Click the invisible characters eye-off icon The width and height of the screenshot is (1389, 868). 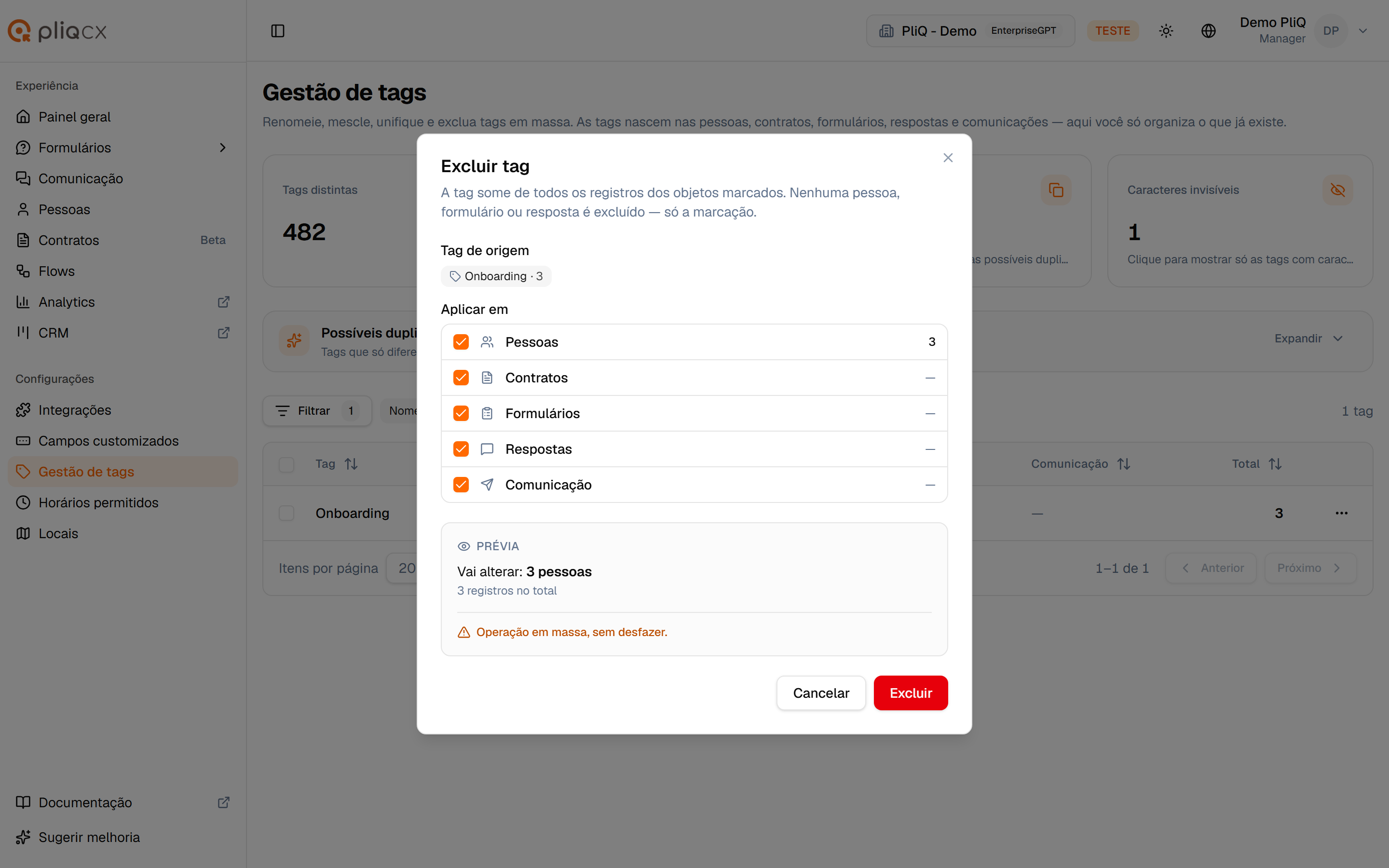coord(1337,190)
